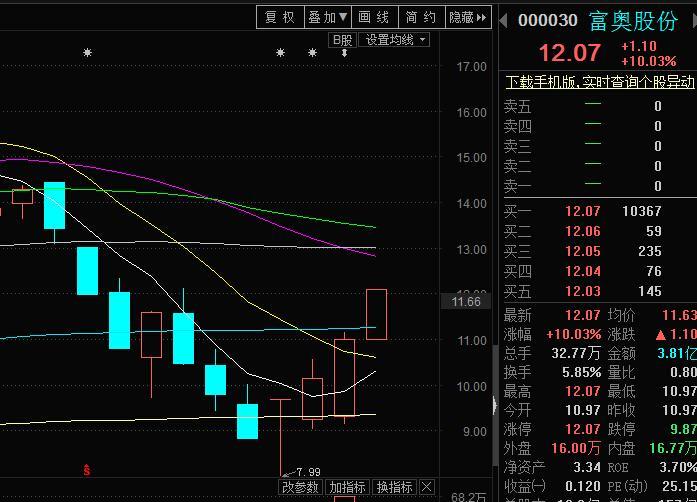The image size is (697, 502).
Task: Click the B股 tag
Action: click(x=343, y=40)
